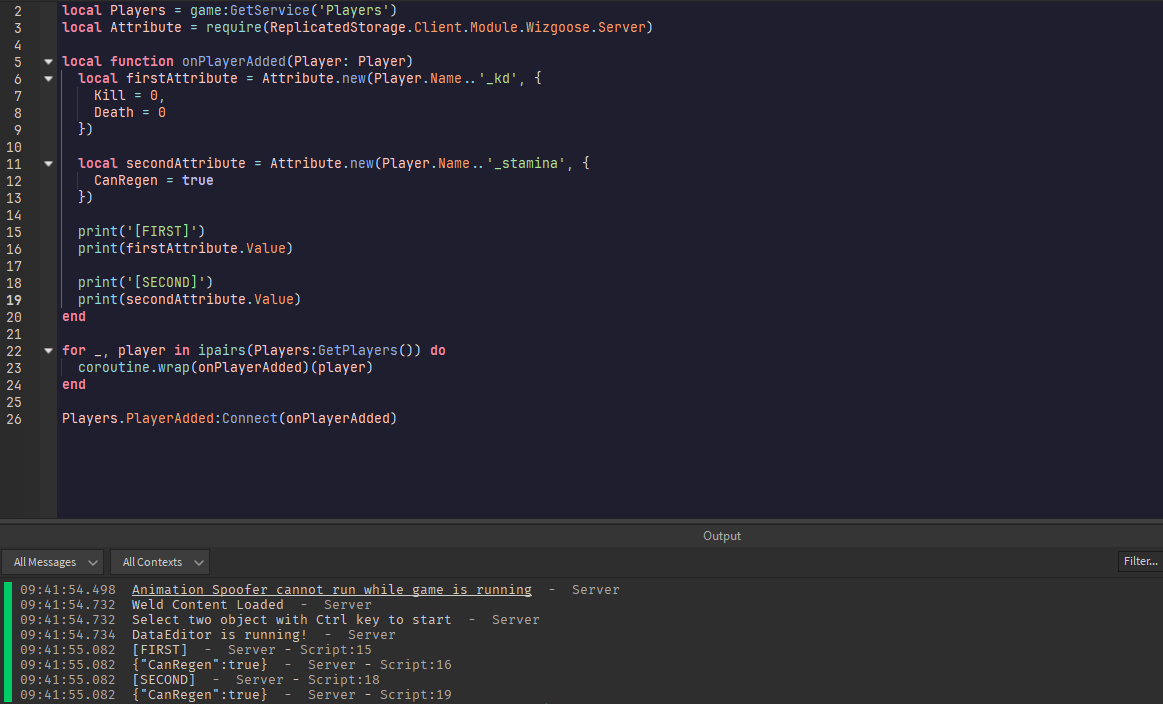Select the Output panel header
The image size is (1163, 704).
721,535
